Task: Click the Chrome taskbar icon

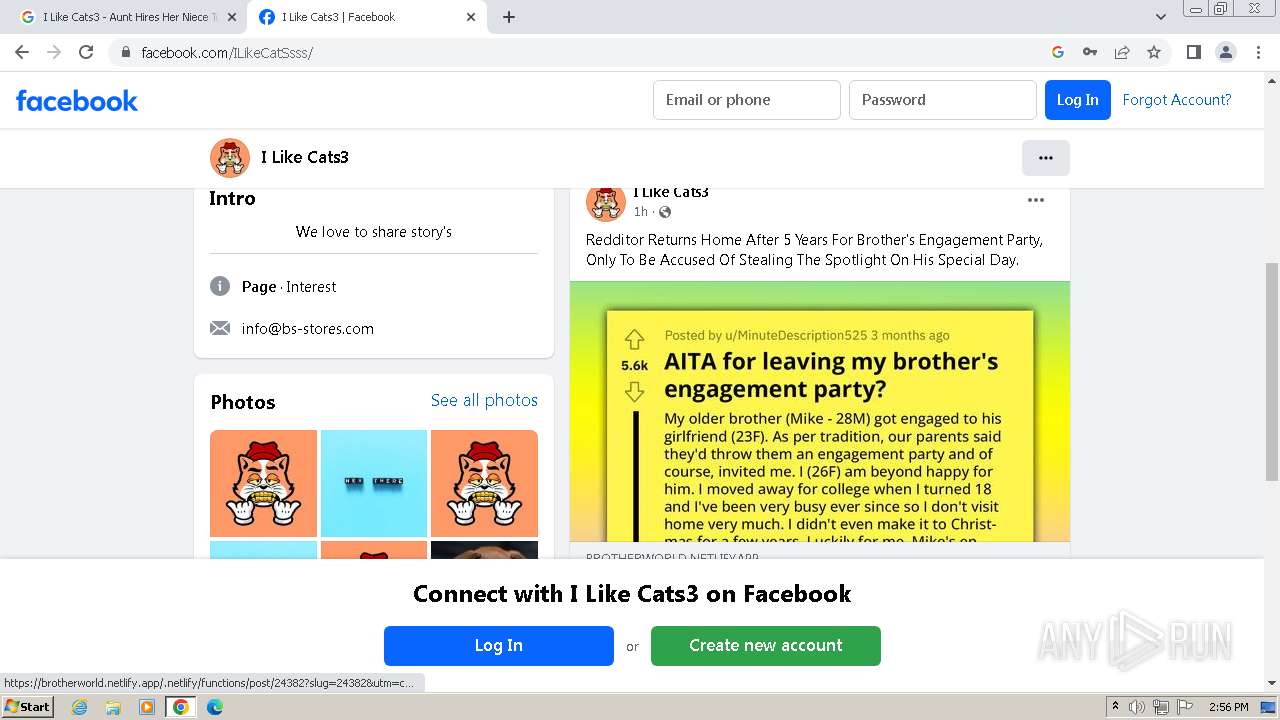Action: click(x=181, y=707)
